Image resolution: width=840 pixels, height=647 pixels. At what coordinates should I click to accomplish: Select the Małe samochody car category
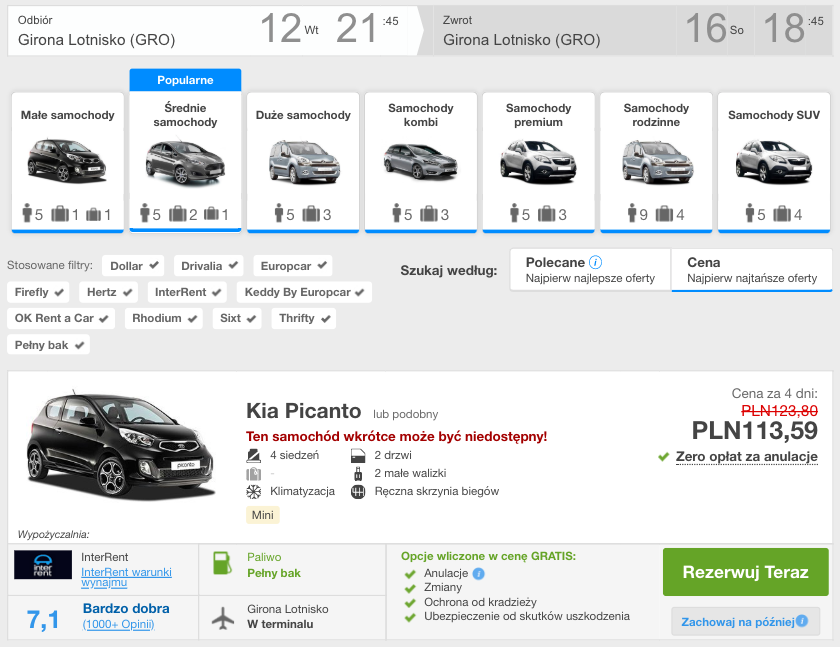(68, 162)
